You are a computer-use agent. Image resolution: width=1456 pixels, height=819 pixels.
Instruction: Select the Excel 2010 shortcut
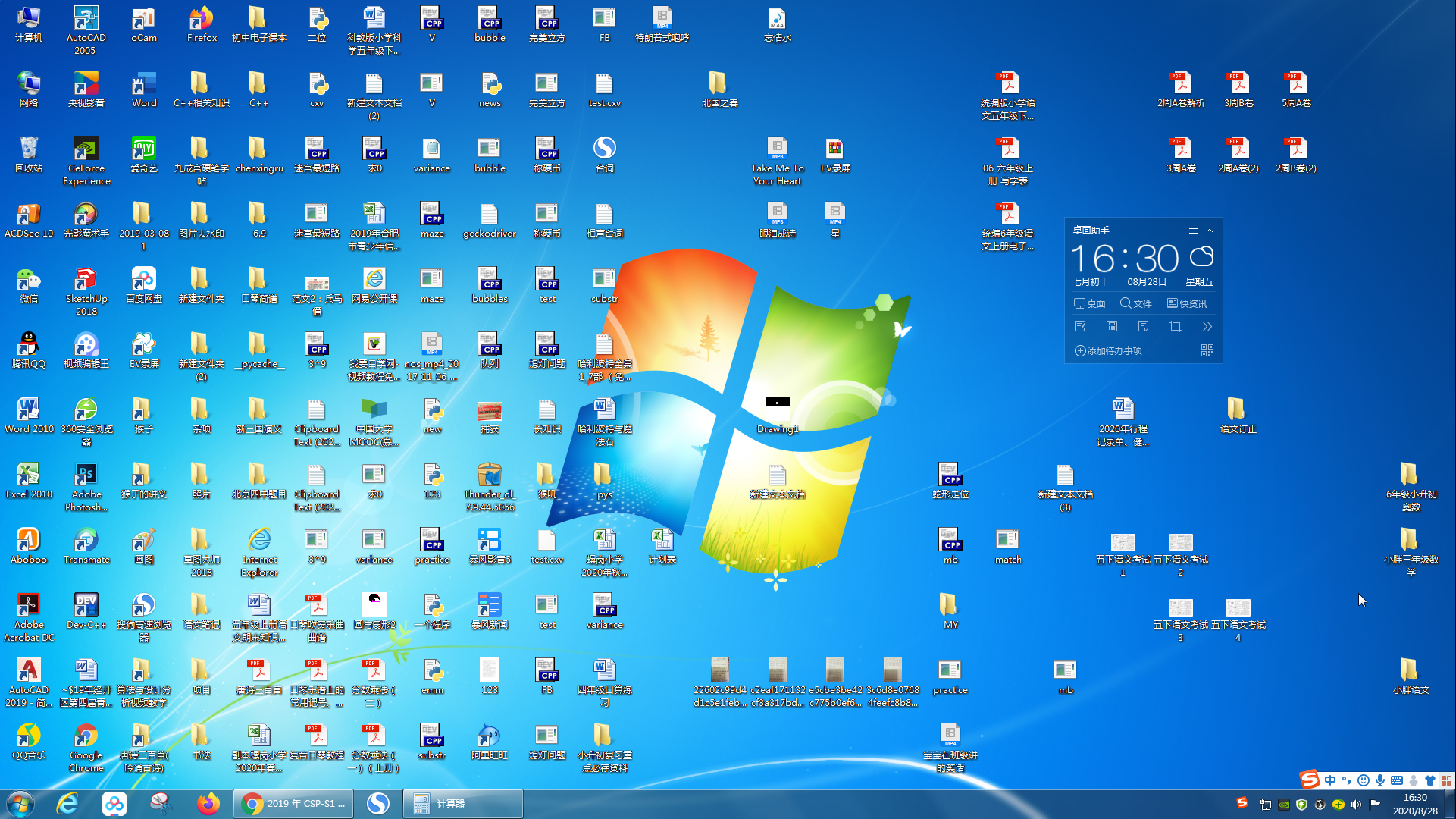pyautogui.click(x=29, y=481)
